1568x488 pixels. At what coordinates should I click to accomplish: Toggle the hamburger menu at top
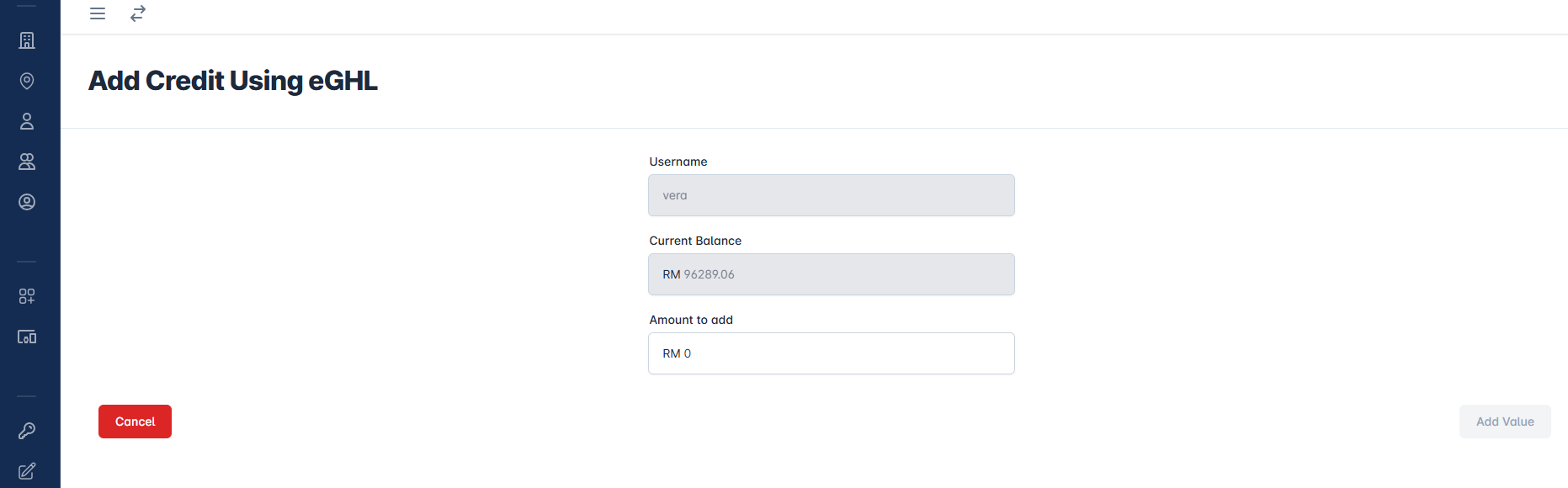coord(98,13)
